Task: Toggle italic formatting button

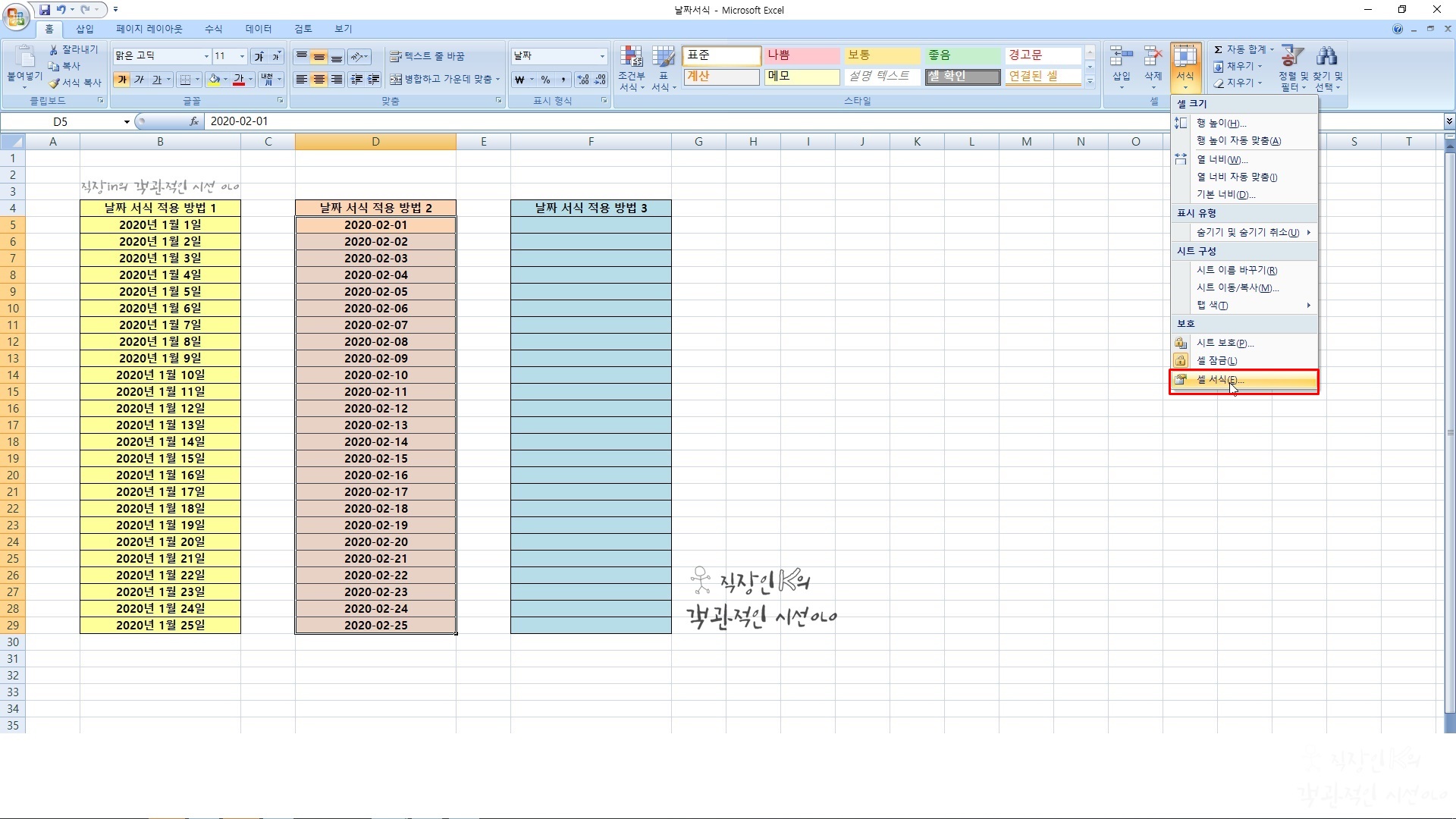Action: (x=139, y=80)
